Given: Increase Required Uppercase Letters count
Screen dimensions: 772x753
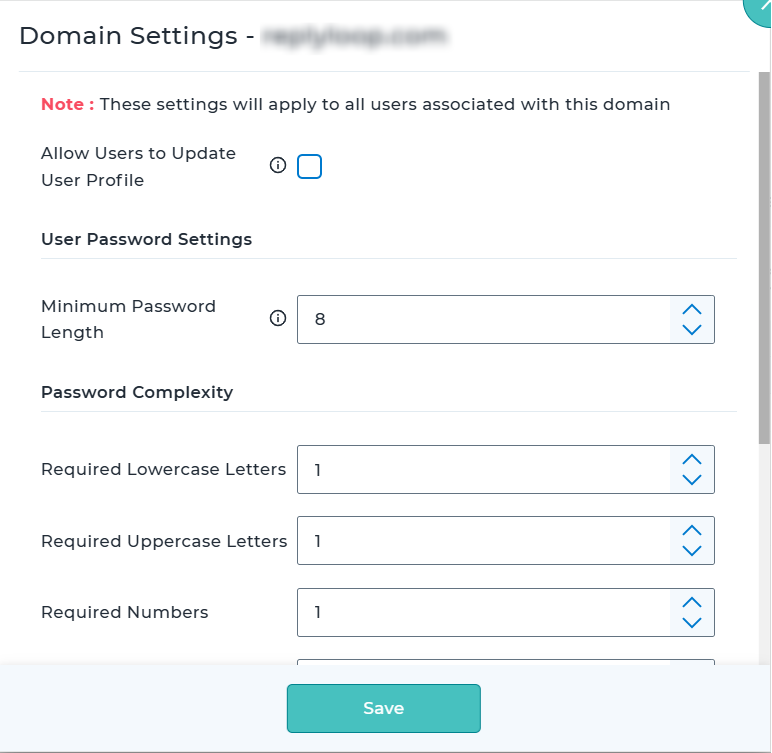Looking at the screenshot, I should click(x=691, y=530).
